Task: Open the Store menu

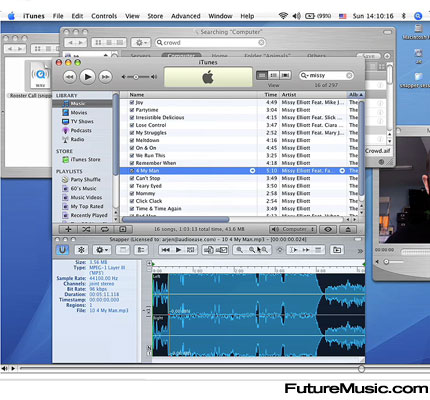Action: (155, 16)
